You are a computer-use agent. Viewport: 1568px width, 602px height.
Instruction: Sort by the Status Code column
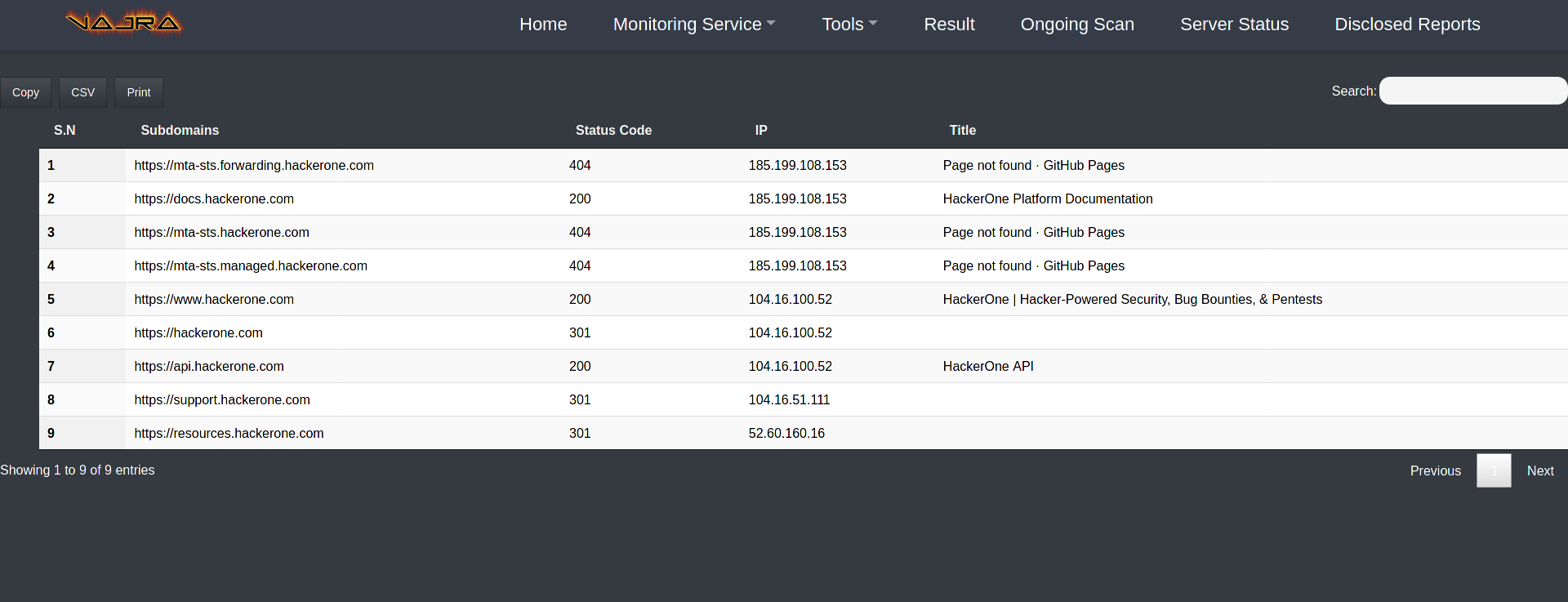pos(613,130)
